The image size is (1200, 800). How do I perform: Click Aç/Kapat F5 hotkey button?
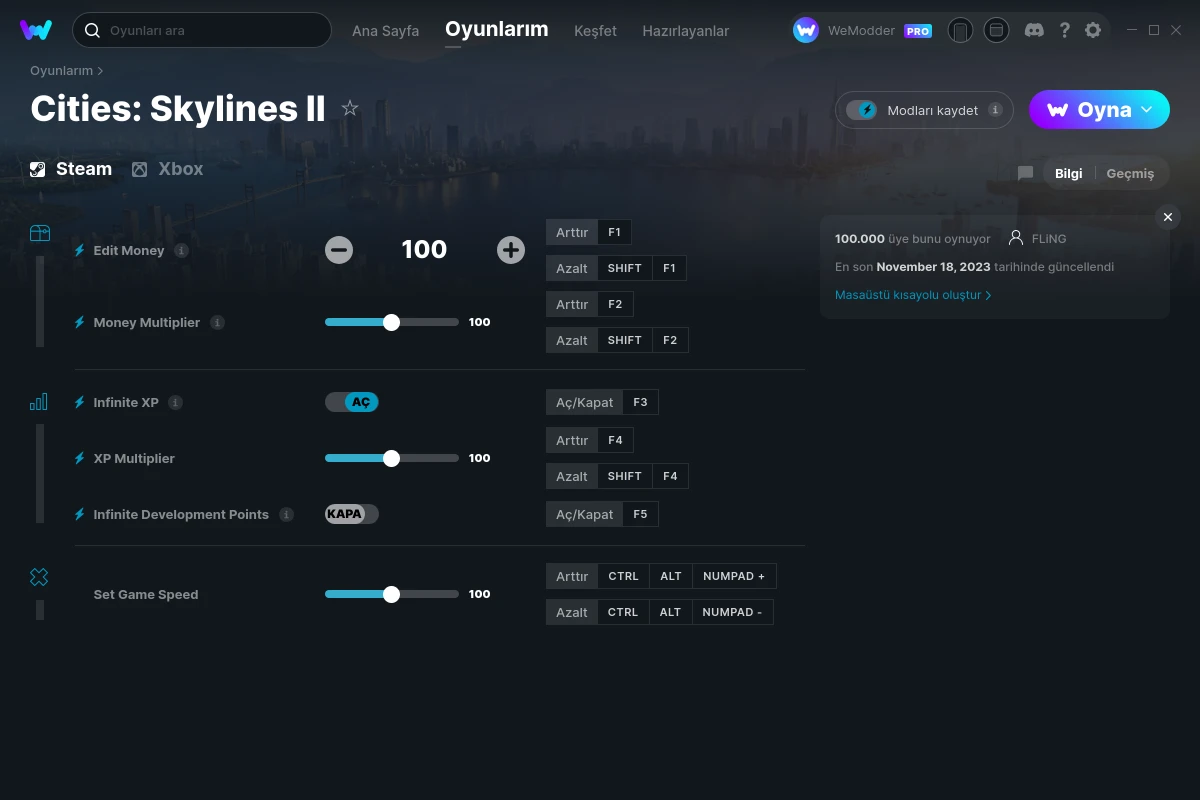[x=602, y=514]
